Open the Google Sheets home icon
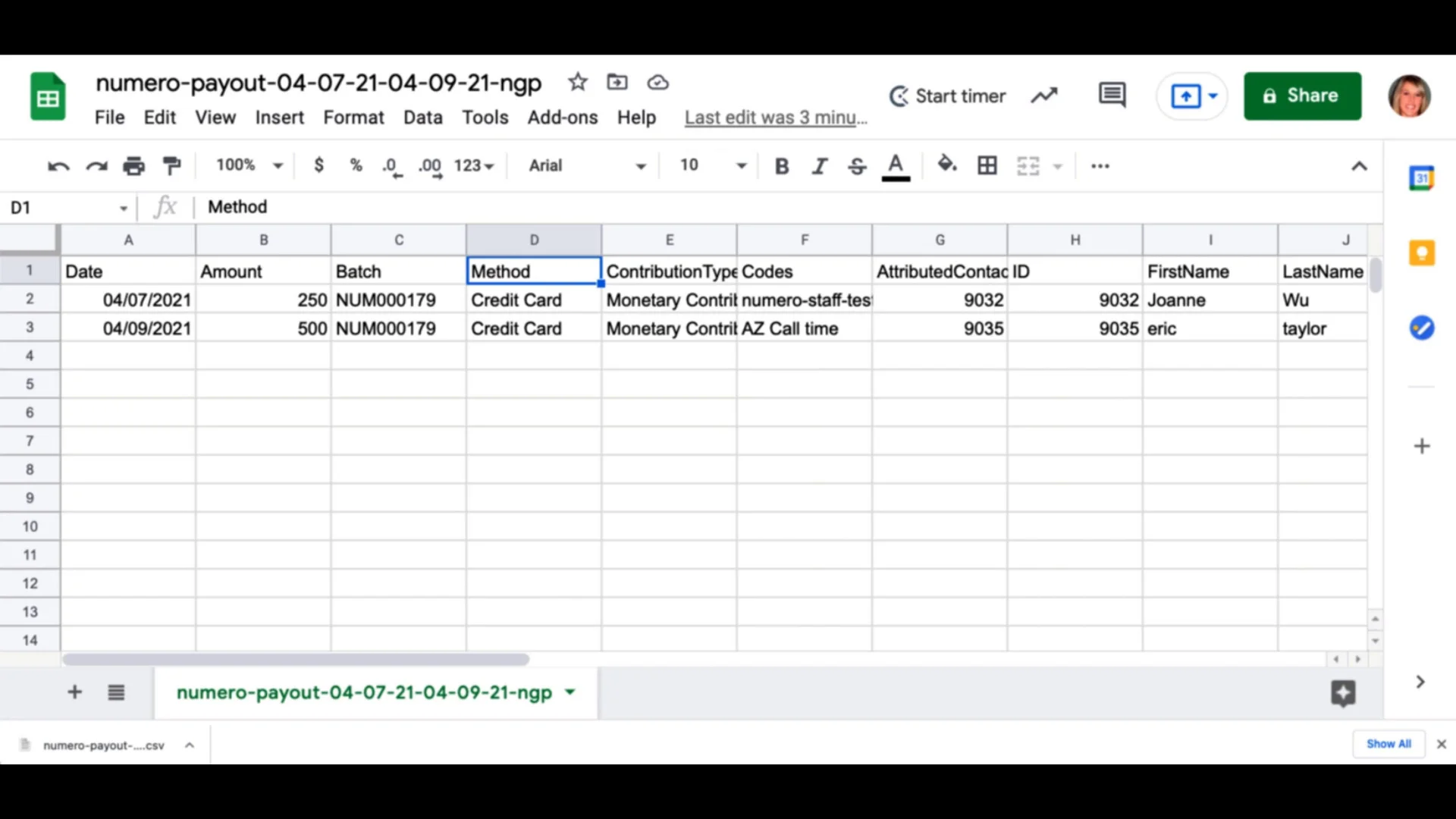1456x819 pixels. coord(48,96)
